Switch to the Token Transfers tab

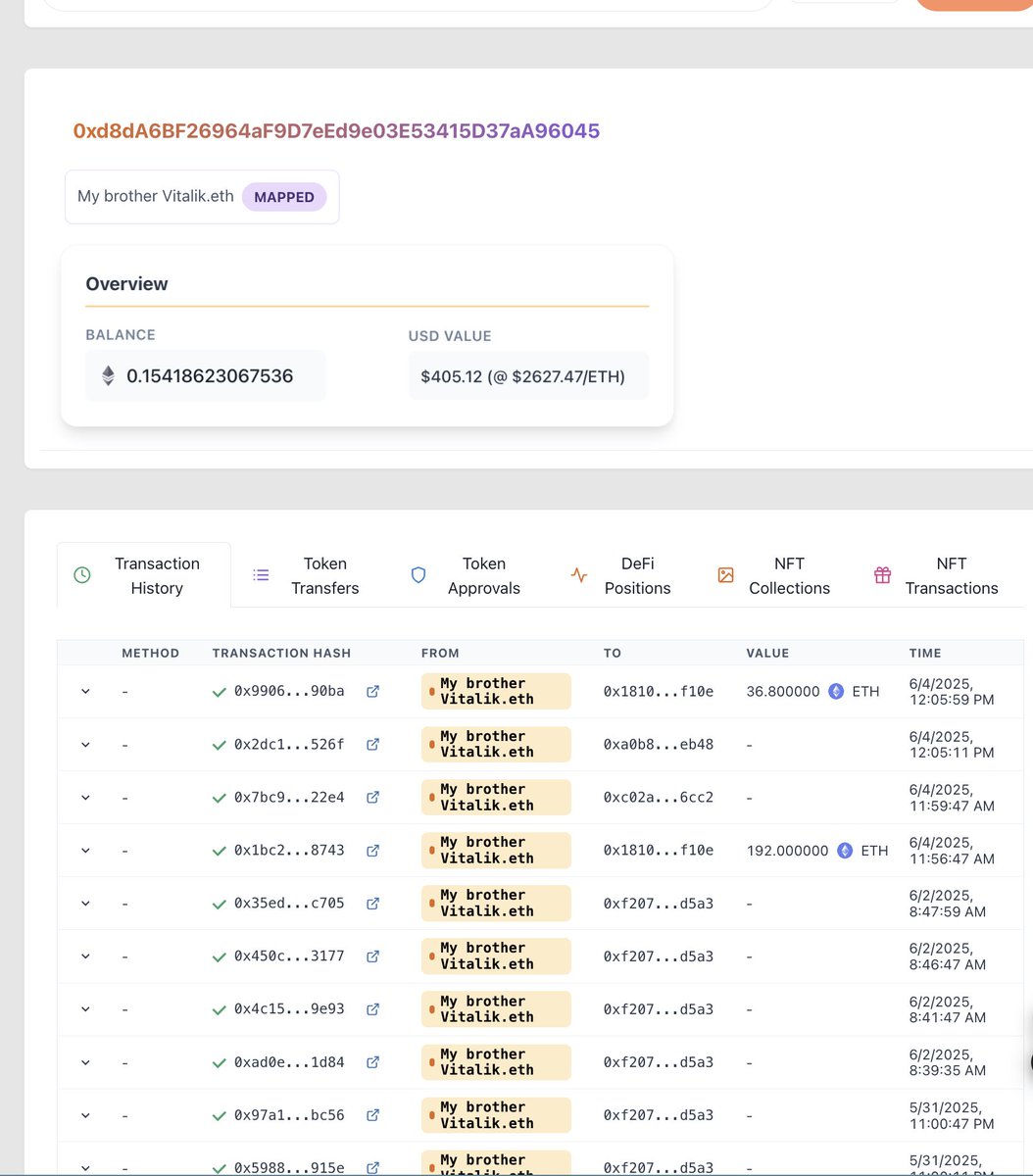tap(306, 575)
